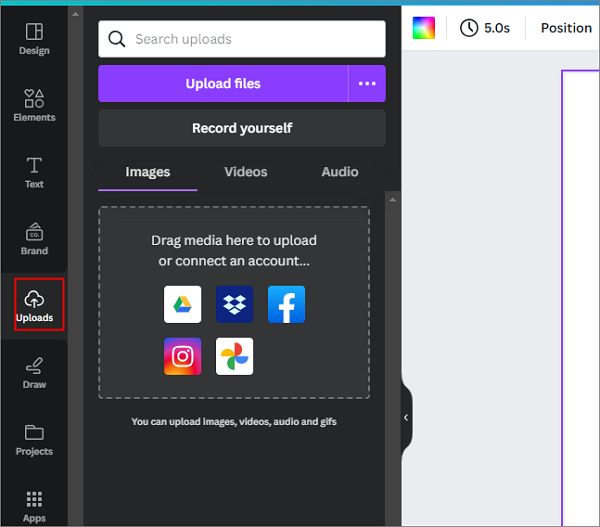The height and width of the screenshot is (527, 600).
Task: Open more upload options via three dots
Action: point(367,83)
